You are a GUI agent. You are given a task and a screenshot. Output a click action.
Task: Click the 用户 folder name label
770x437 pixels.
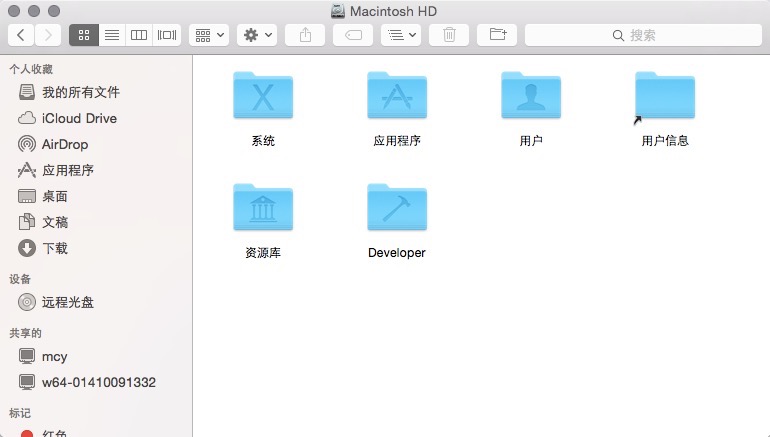(x=531, y=141)
